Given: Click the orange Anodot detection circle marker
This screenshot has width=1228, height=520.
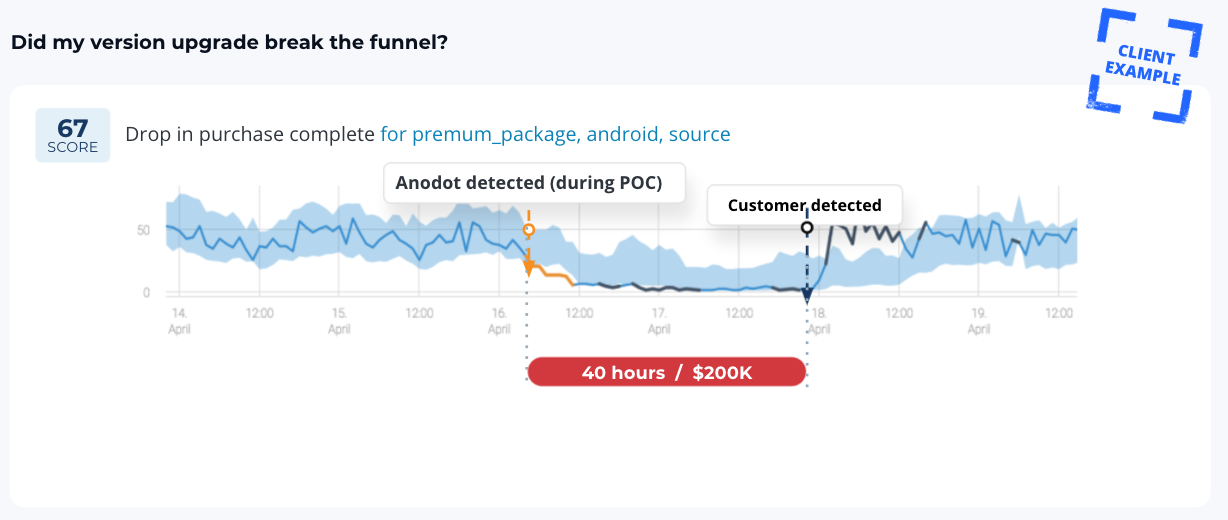Looking at the screenshot, I should [x=529, y=230].
